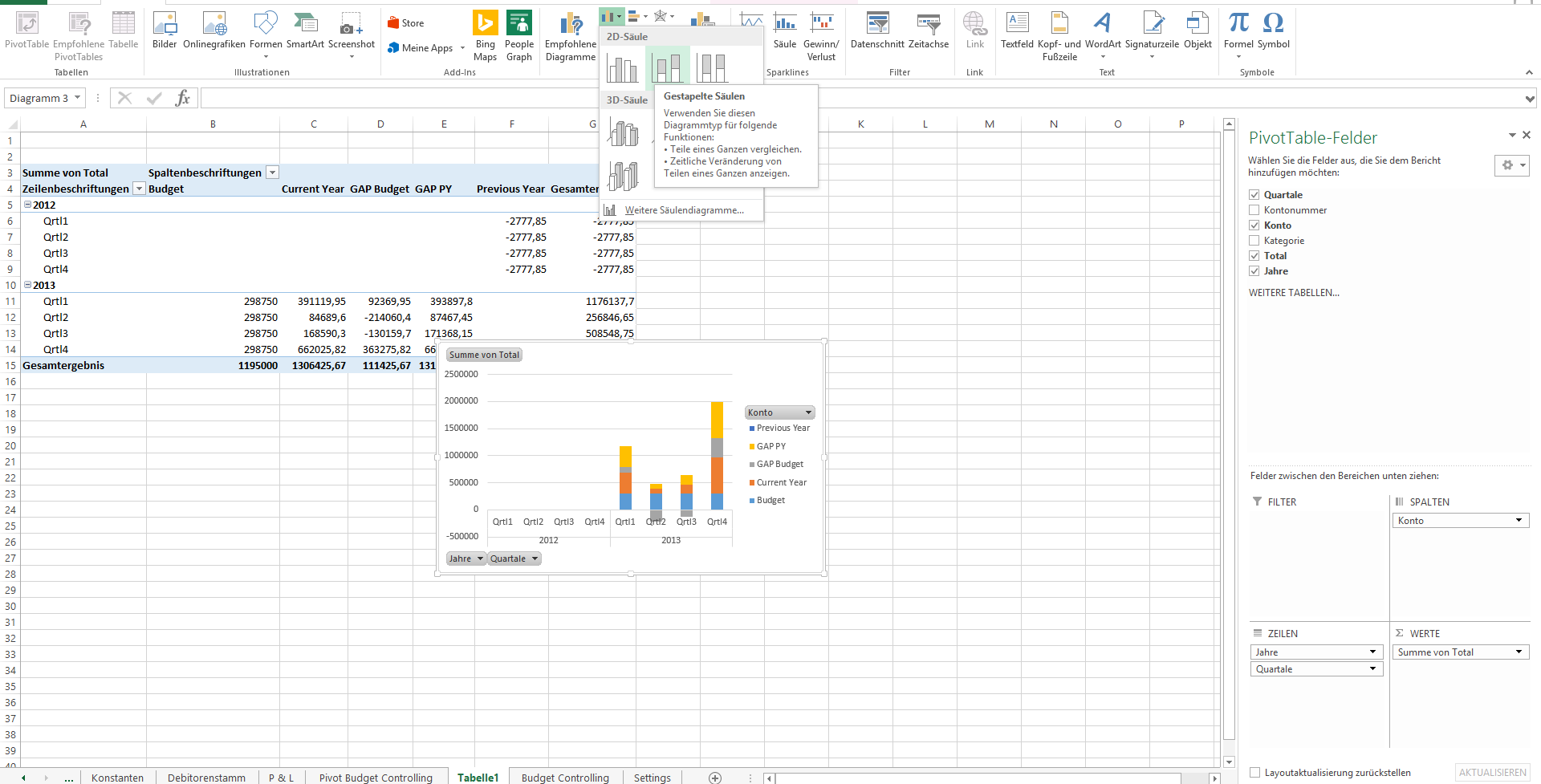
Task: Check the Kontonummer field checkbox
Action: [1254, 210]
